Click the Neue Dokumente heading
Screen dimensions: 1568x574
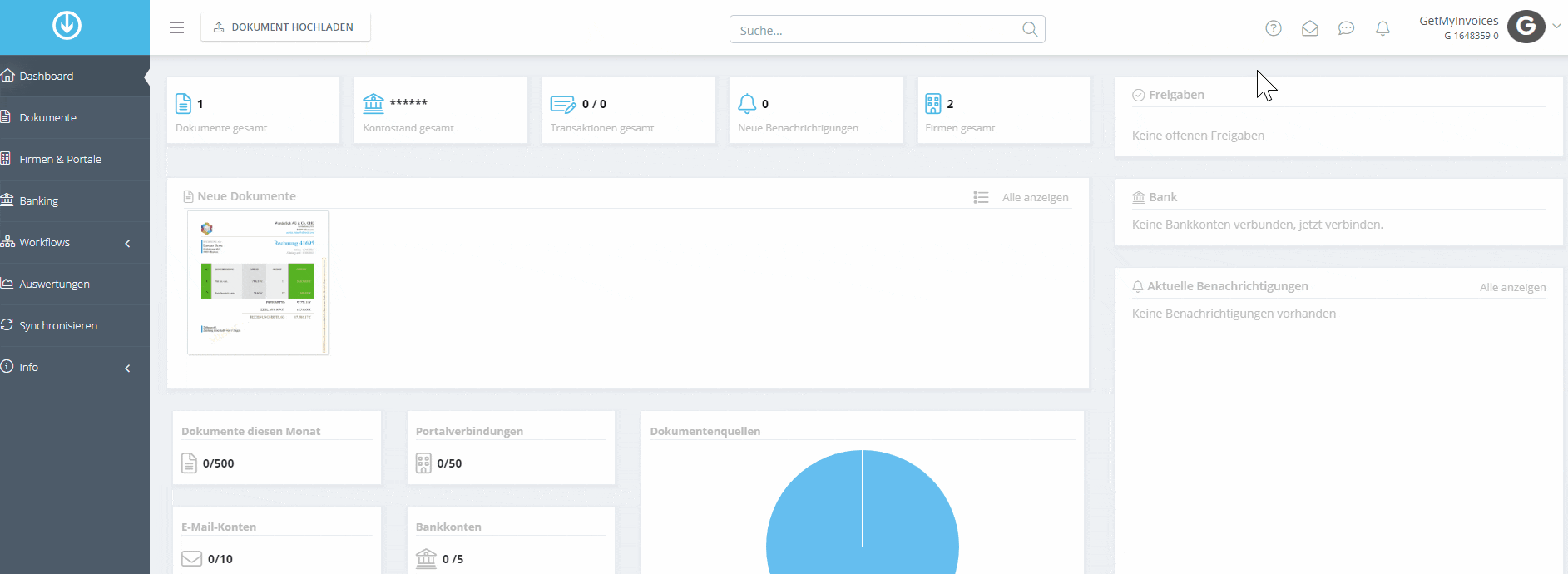point(246,196)
